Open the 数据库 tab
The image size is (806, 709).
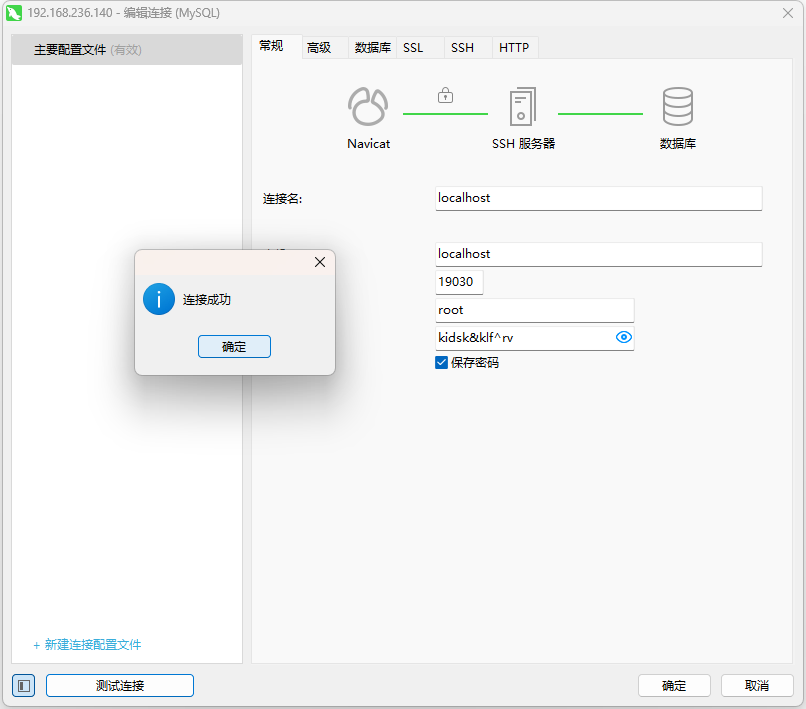[372, 47]
